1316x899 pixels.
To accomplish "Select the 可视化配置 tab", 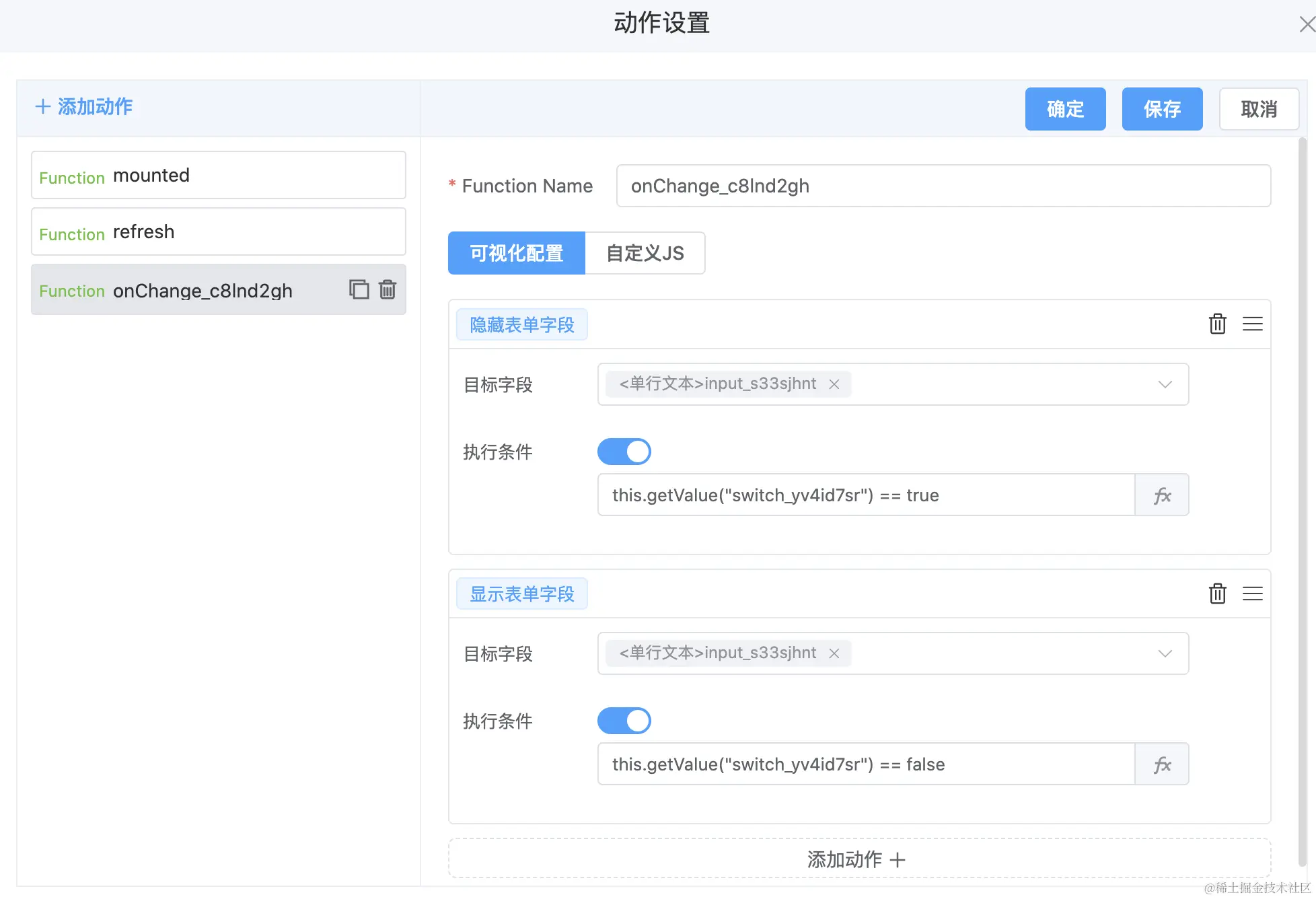I will [516, 253].
